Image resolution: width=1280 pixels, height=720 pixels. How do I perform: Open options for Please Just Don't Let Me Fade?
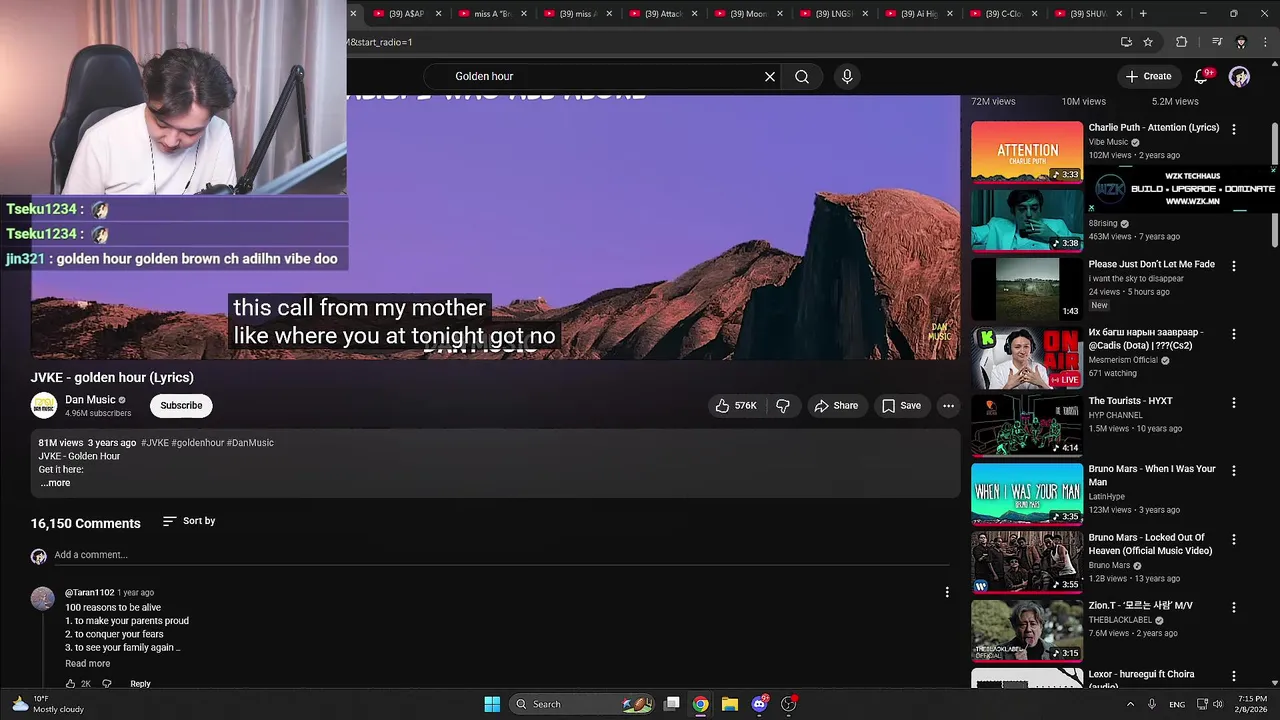tap(1234, 266)
